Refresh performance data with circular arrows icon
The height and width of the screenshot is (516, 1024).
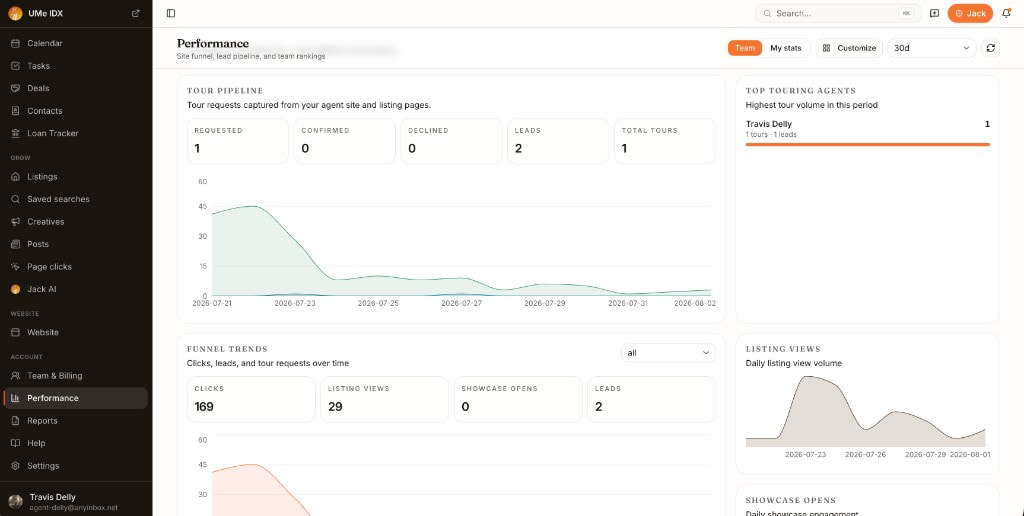pos(991,48)
